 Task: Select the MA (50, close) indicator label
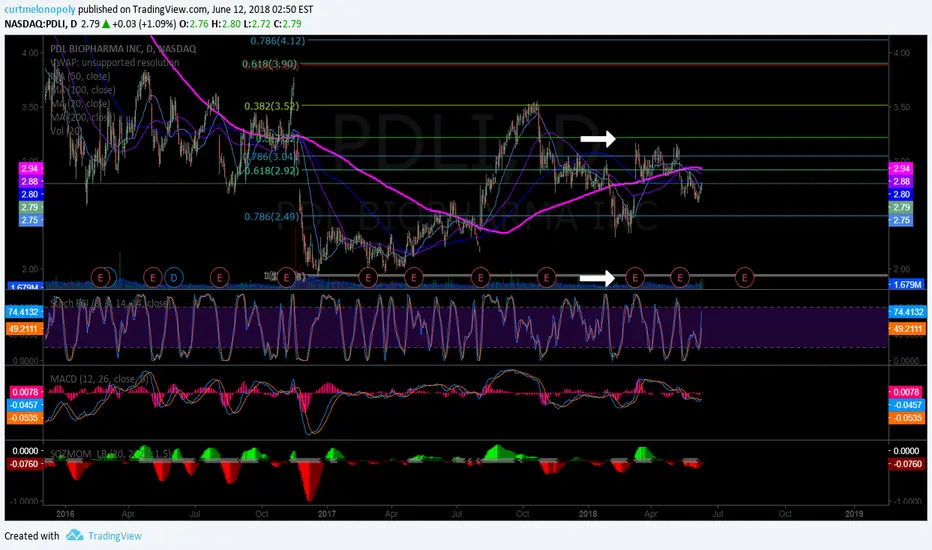80,76
